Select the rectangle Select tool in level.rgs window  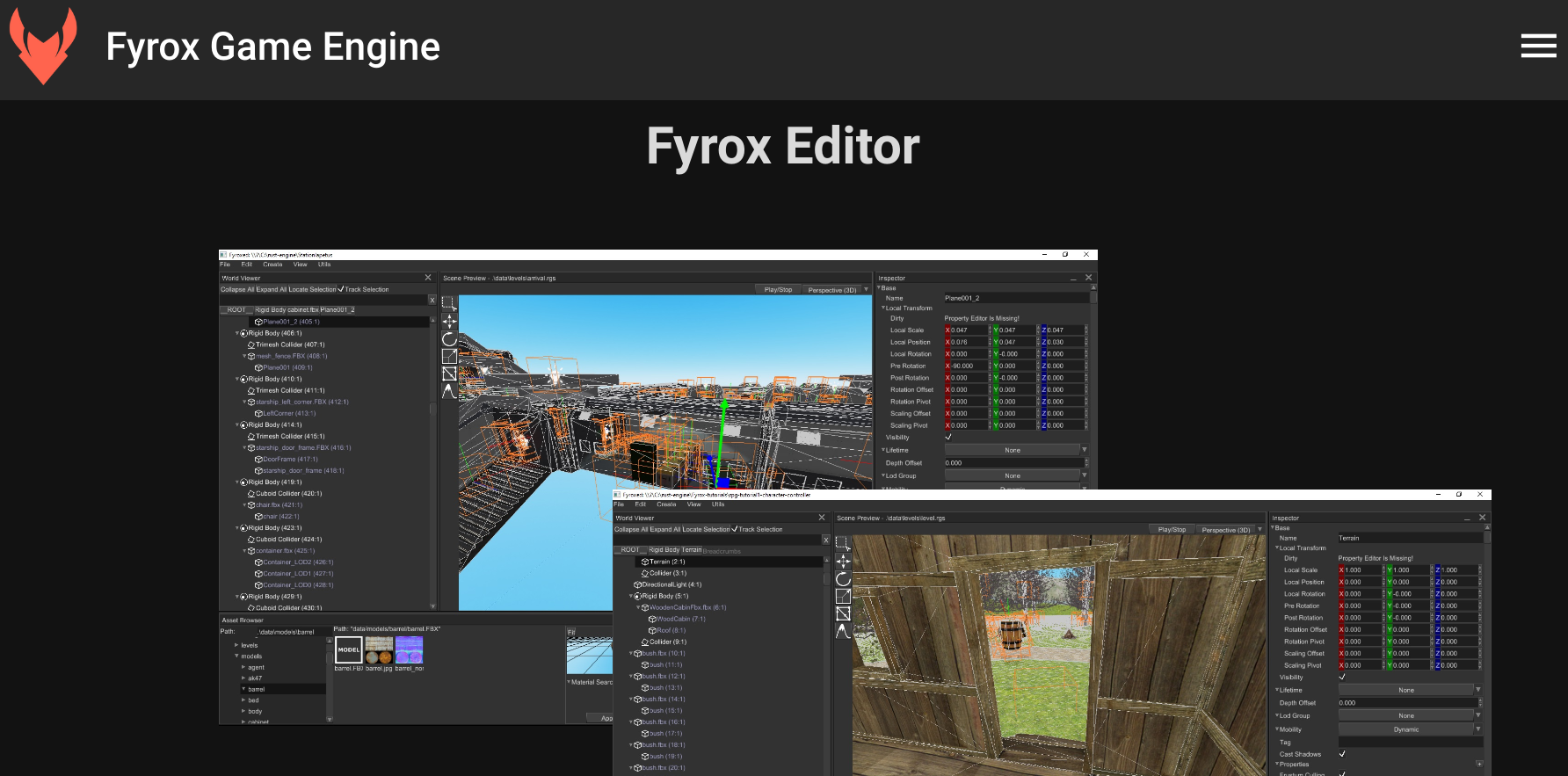[843, 544]
